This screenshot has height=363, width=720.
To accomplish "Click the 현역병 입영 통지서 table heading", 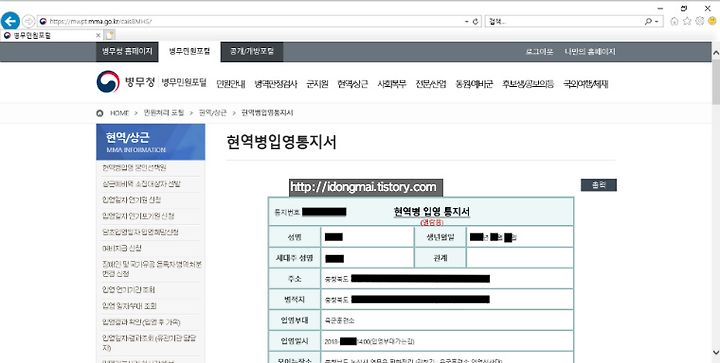I will coord(432,212).
